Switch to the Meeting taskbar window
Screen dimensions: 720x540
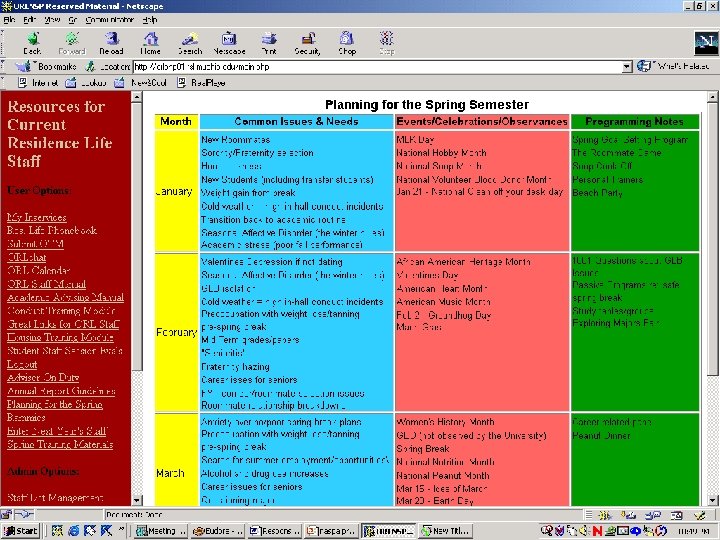coord(161,531)
